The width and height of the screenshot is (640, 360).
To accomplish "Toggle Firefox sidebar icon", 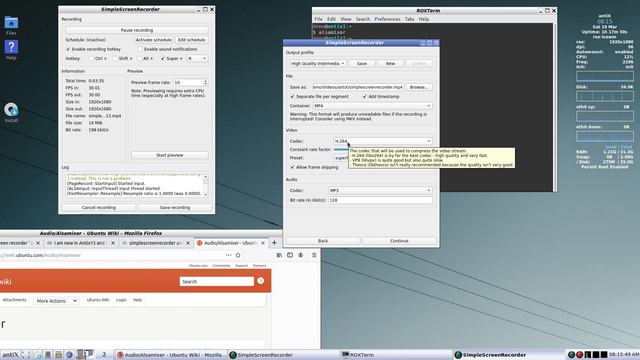I will click(290, 255).
